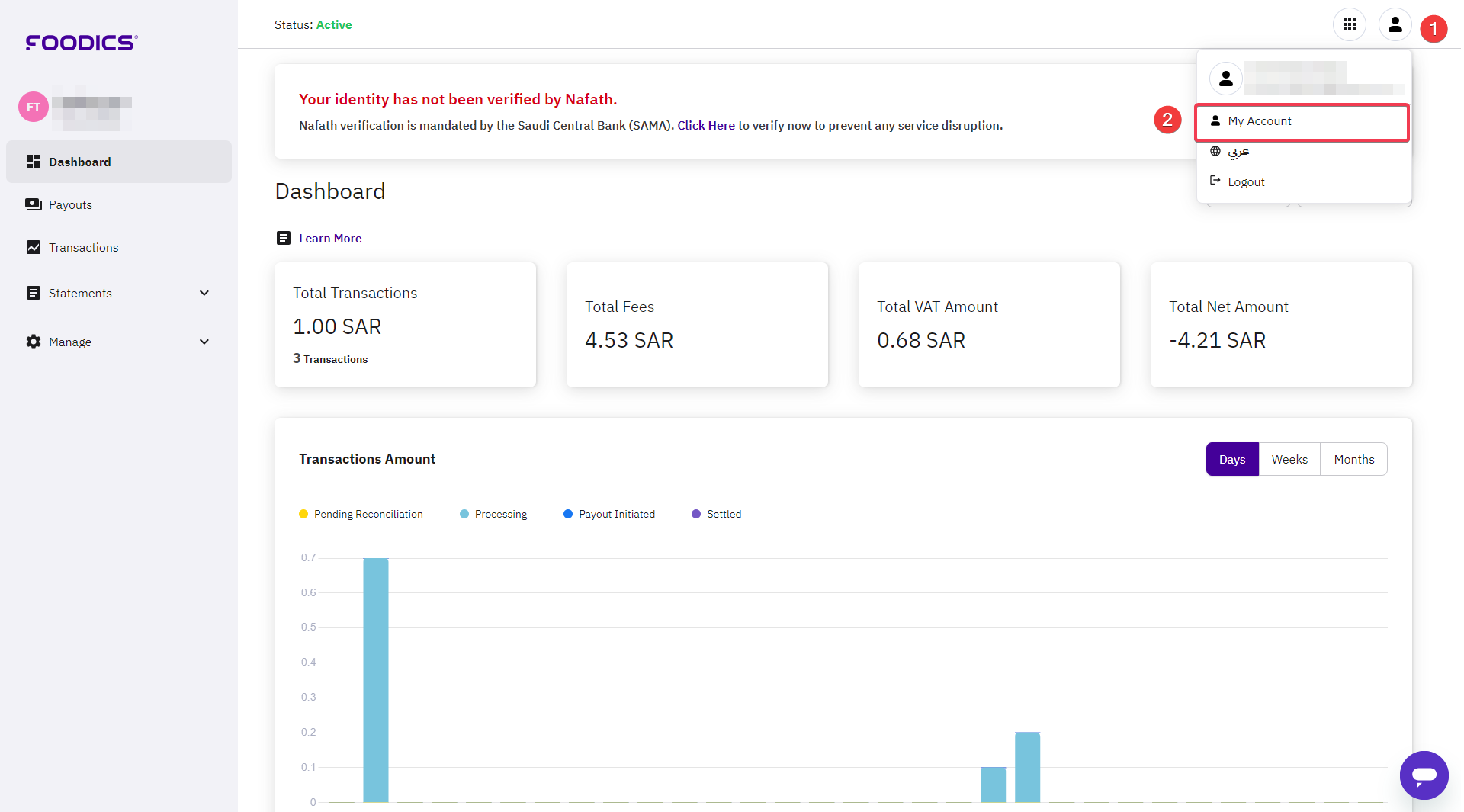Click the 'Transactions Amount' chart title
Image resolution: width=1464 pixels, height=812 pixels.
pos(367,459)
